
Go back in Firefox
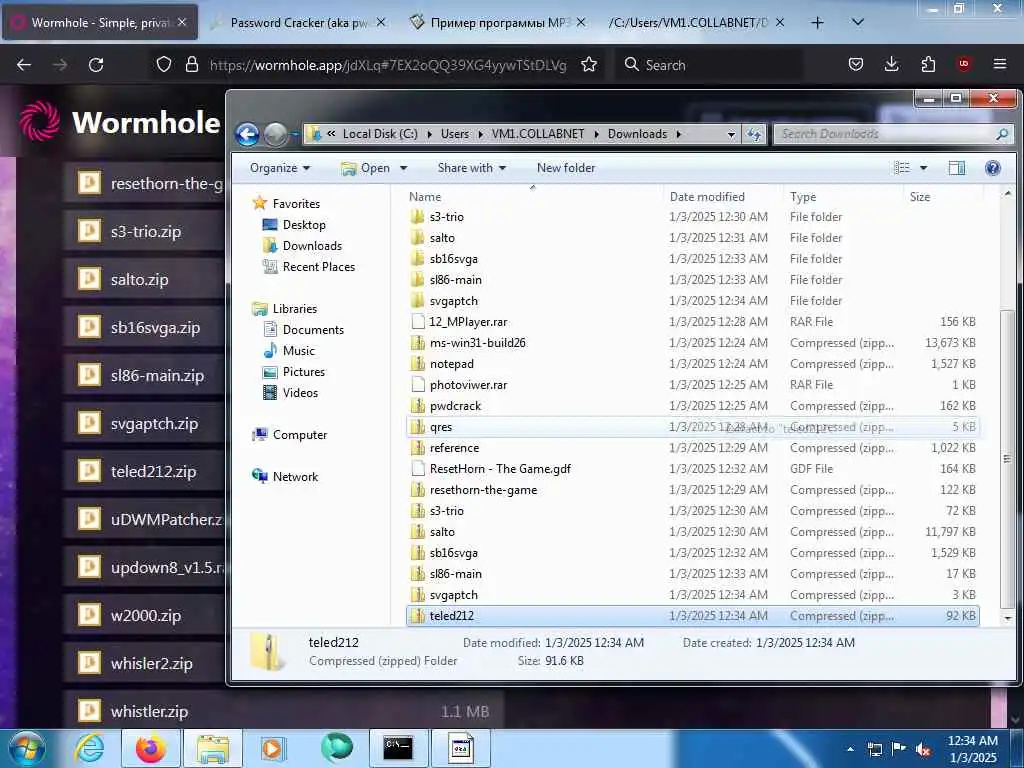(x=24, y=65)
